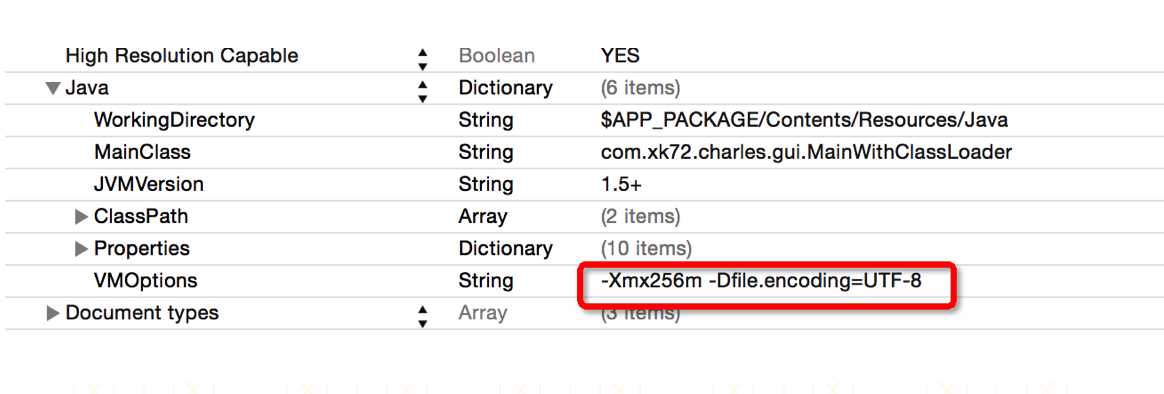Click the com.xk72.charles.gui.MainWithClassLoader value
Viewport: 1164px width, 394px height.
[x=806, y=152]
